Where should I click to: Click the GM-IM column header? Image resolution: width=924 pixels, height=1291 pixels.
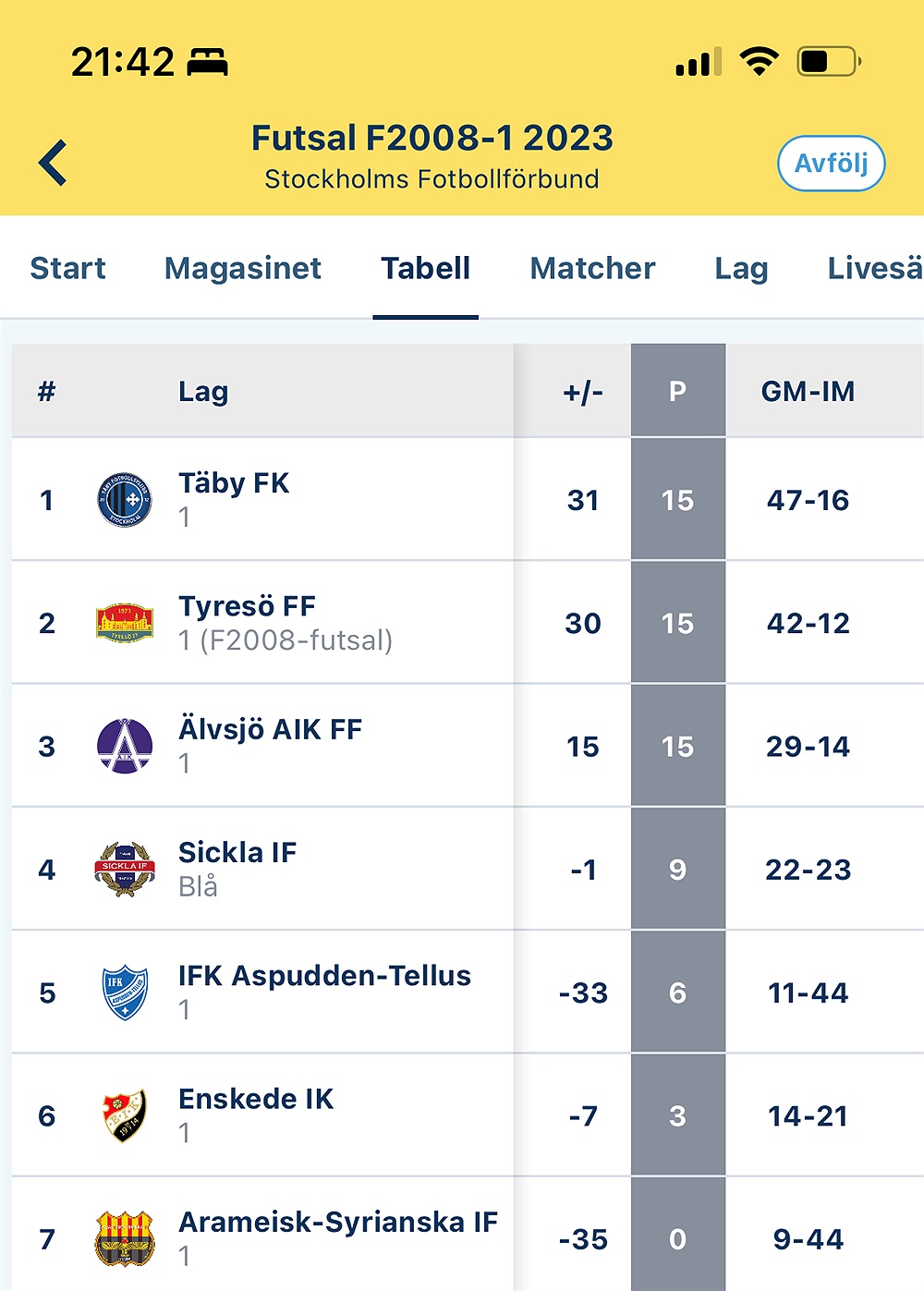click(808, 391)
